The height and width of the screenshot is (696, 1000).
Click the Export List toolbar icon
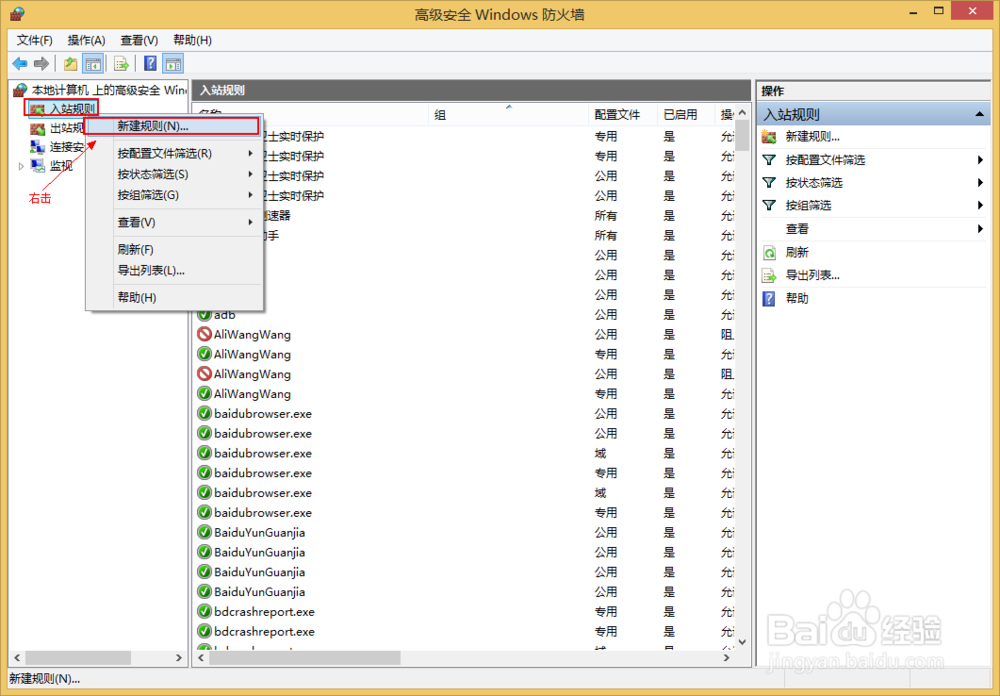pyautogui.click(x=120, y=63)
